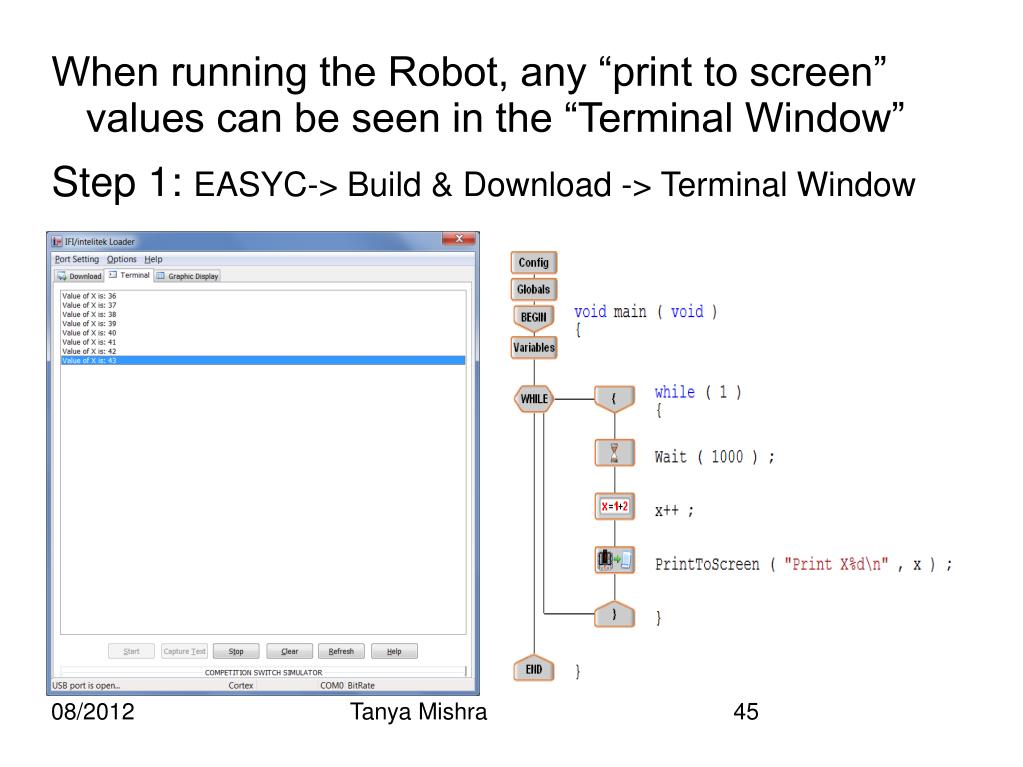Click 'void main ( void )' code line
Screen dimensions: 1023x767
pos(645,312)
